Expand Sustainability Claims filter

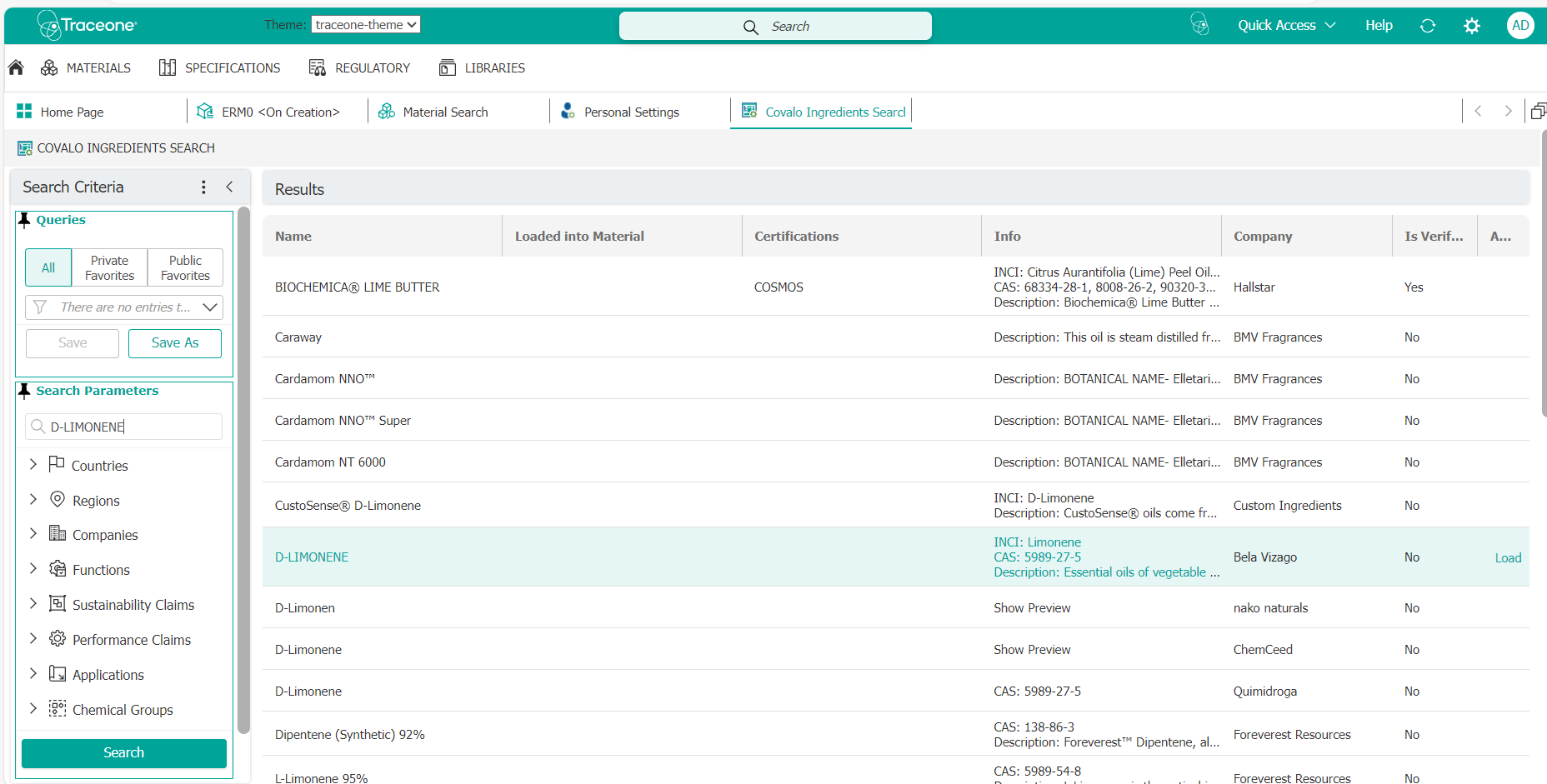(33, 603)
